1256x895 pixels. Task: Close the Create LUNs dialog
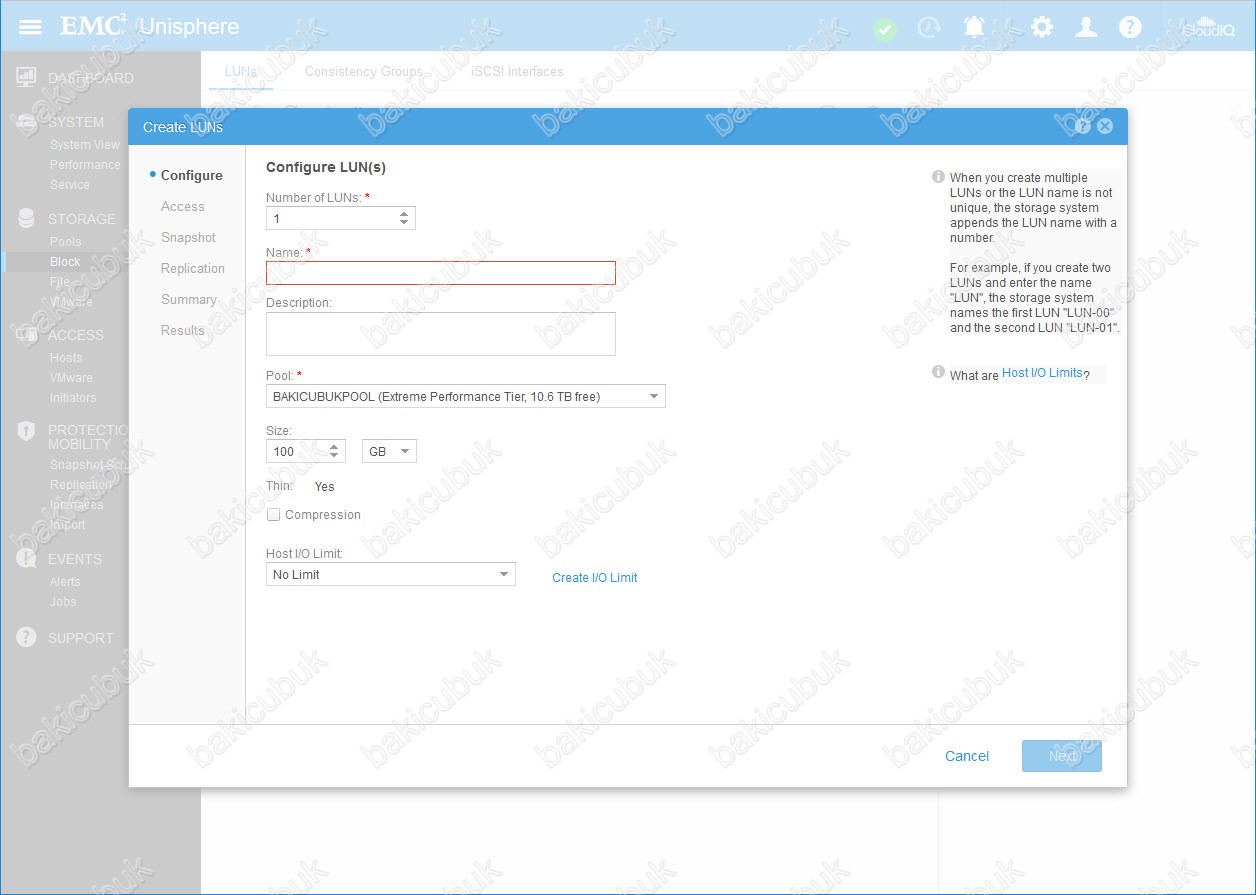pos(1105,126)
